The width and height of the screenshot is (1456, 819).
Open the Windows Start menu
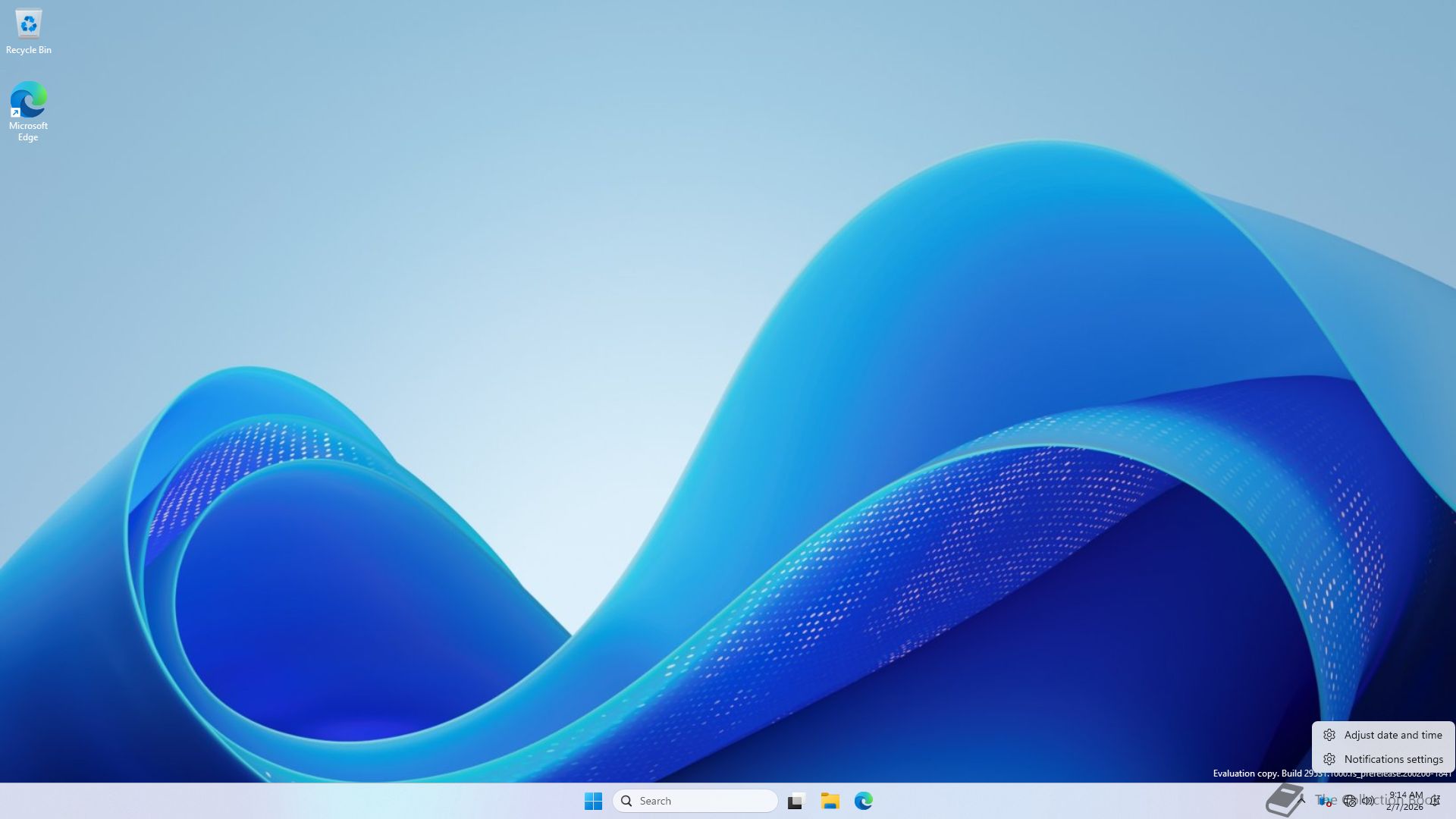click(593, 801)
